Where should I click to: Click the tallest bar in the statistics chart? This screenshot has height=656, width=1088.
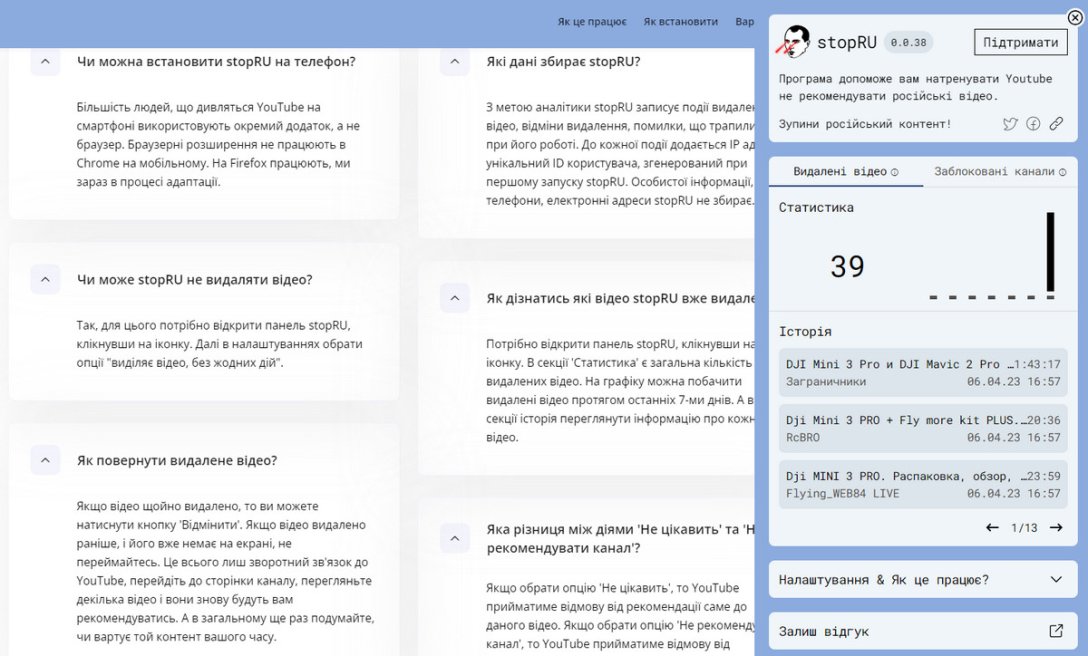1049,250
